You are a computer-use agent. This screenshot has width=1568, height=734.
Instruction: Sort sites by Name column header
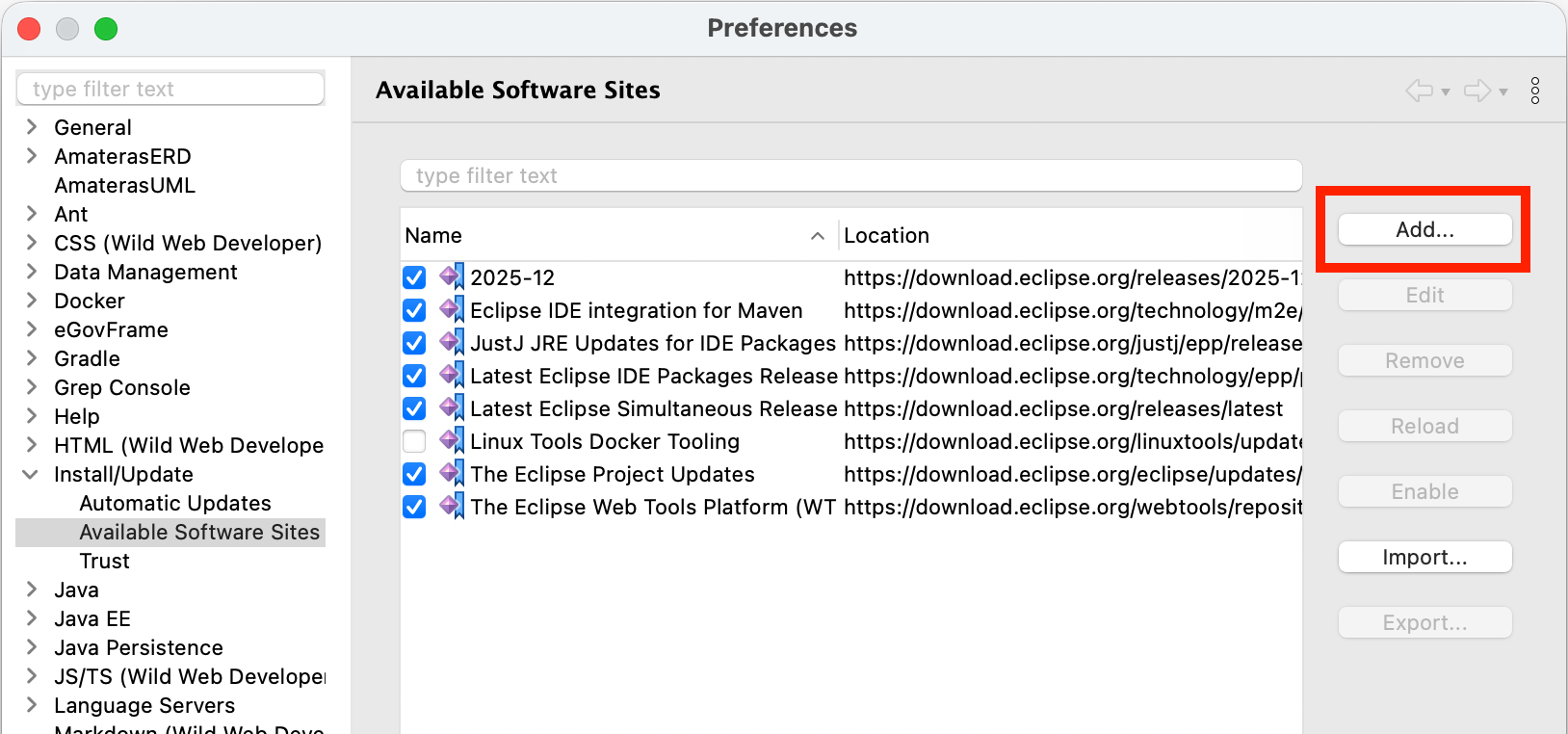(618, 235)
